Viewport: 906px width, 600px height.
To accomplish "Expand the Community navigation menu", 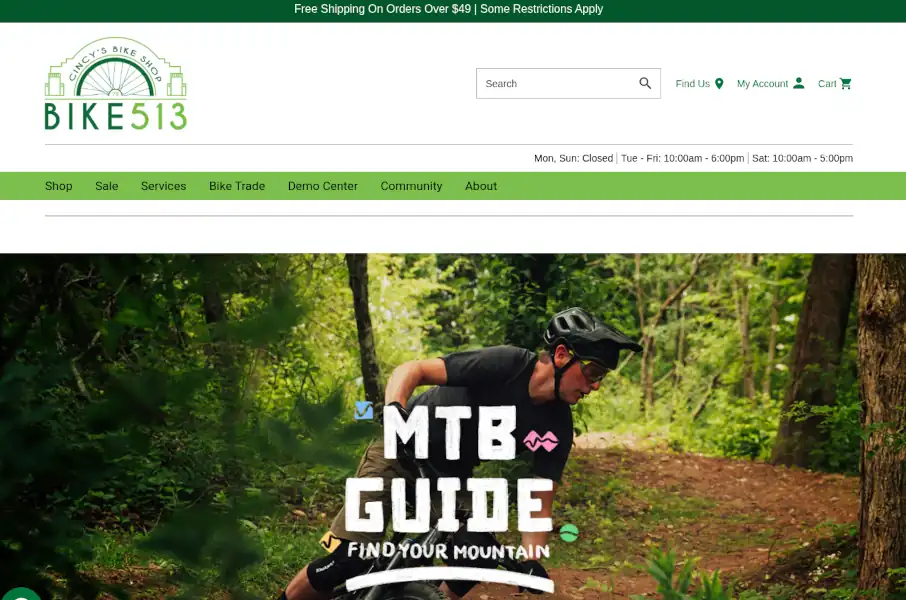I will click(x=411, y=186).
